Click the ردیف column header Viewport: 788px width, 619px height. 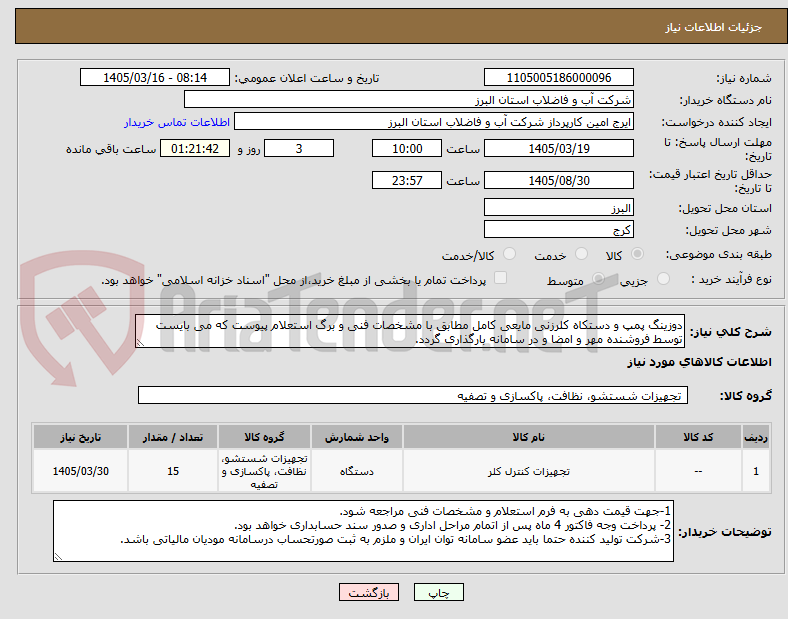[x=756, y=437]
